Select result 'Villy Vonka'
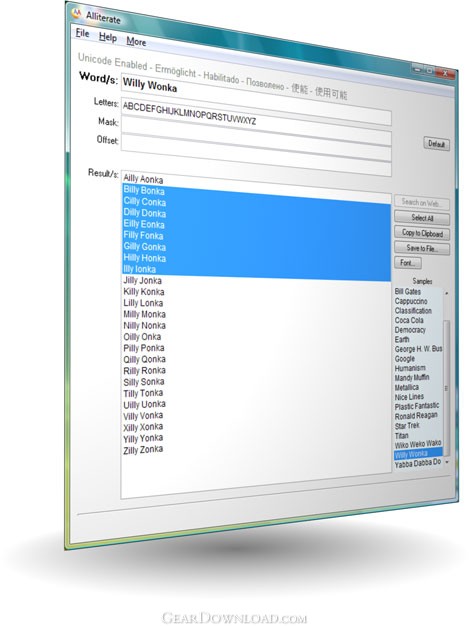This screenshot has width=469, height=626. (143, 416)
